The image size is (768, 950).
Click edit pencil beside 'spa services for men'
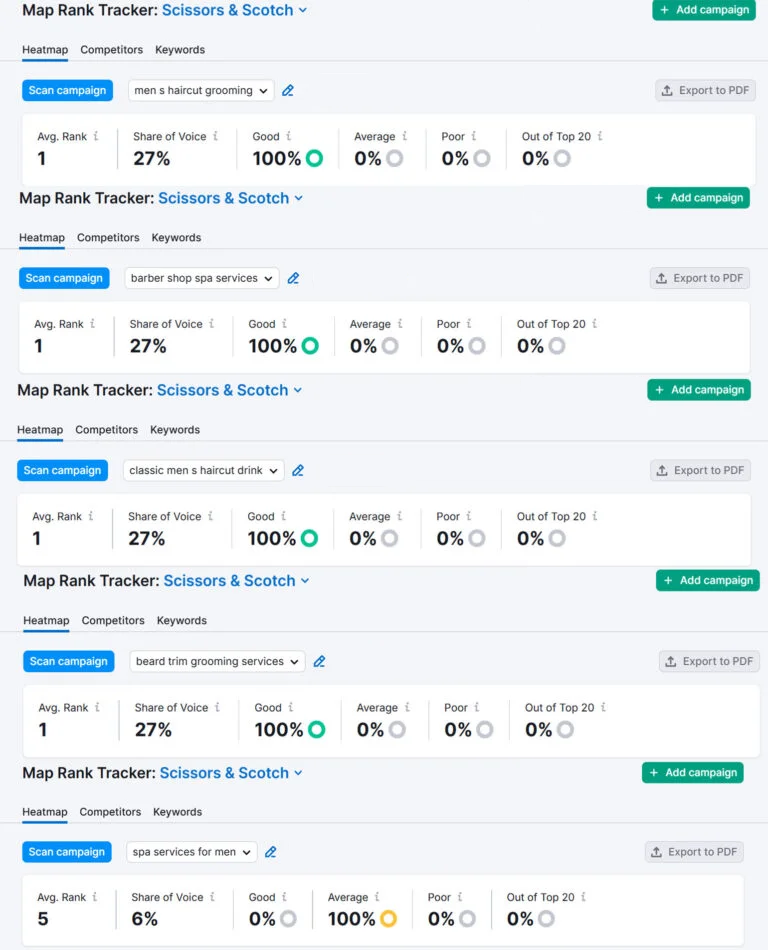271,853
